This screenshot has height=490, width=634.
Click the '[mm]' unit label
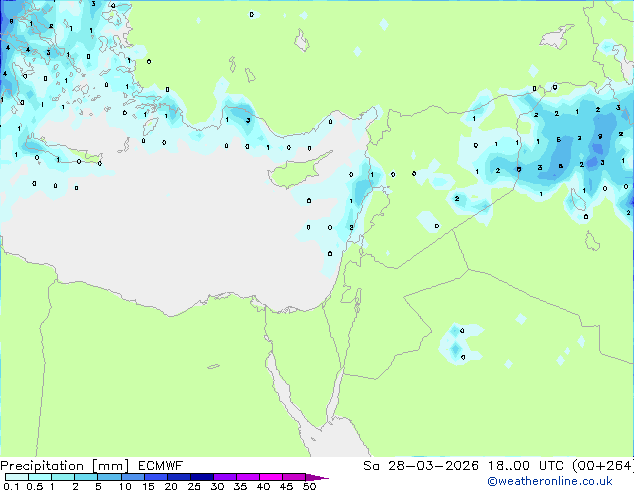pos(111,466)
